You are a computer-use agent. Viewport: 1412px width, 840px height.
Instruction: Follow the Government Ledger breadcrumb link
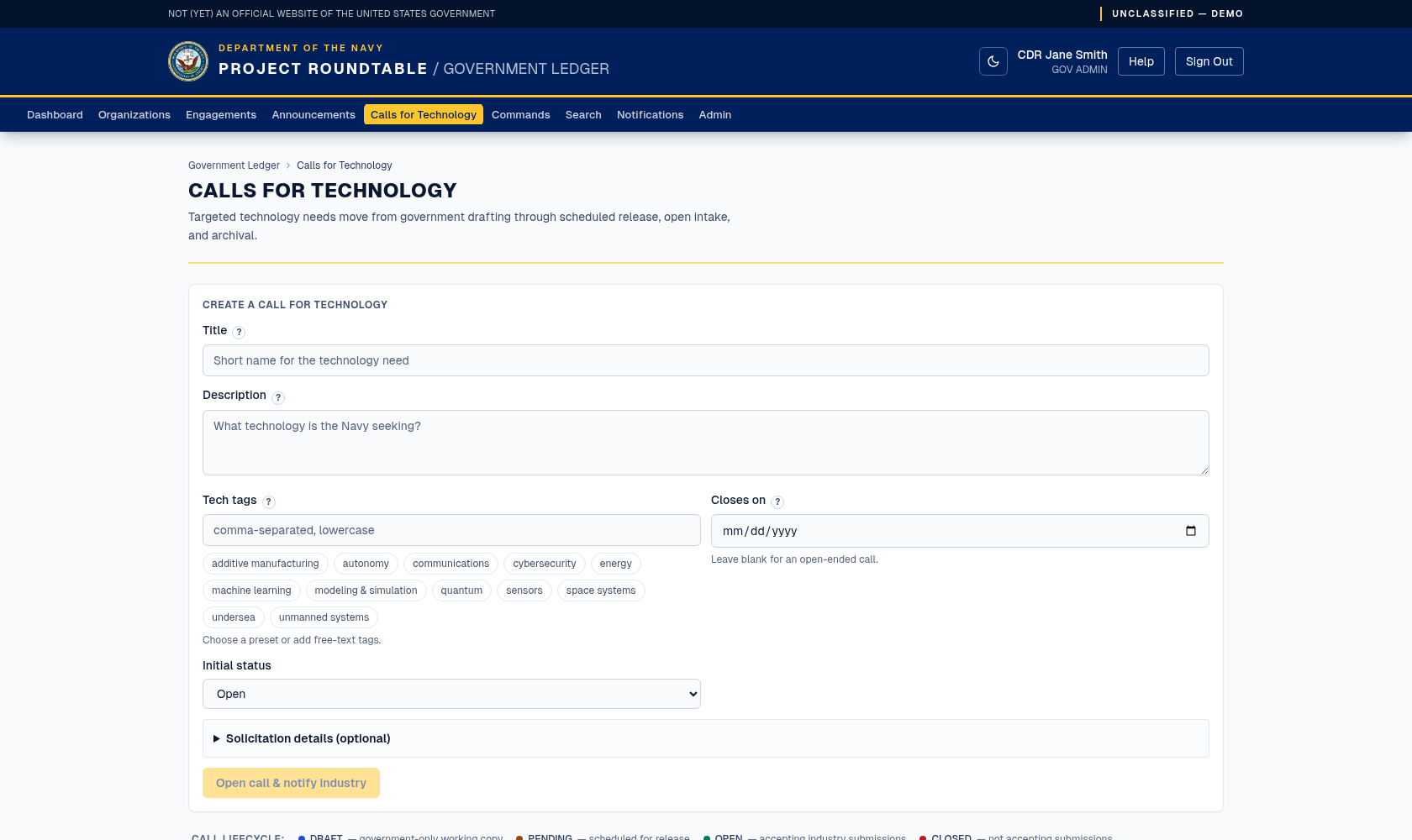point(234,165)
